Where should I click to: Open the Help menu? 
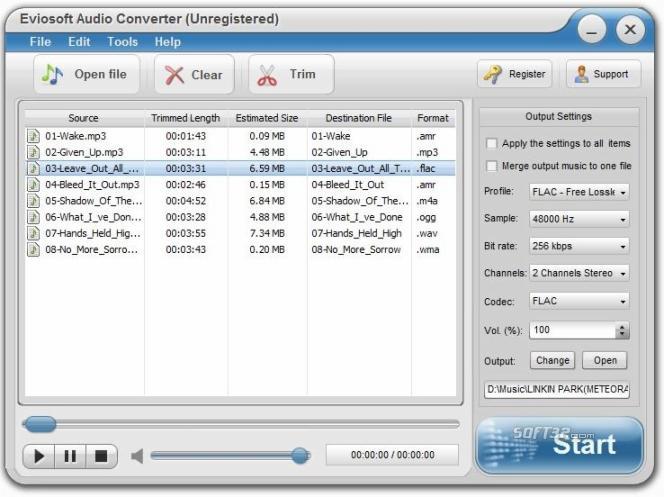[168, 42]
